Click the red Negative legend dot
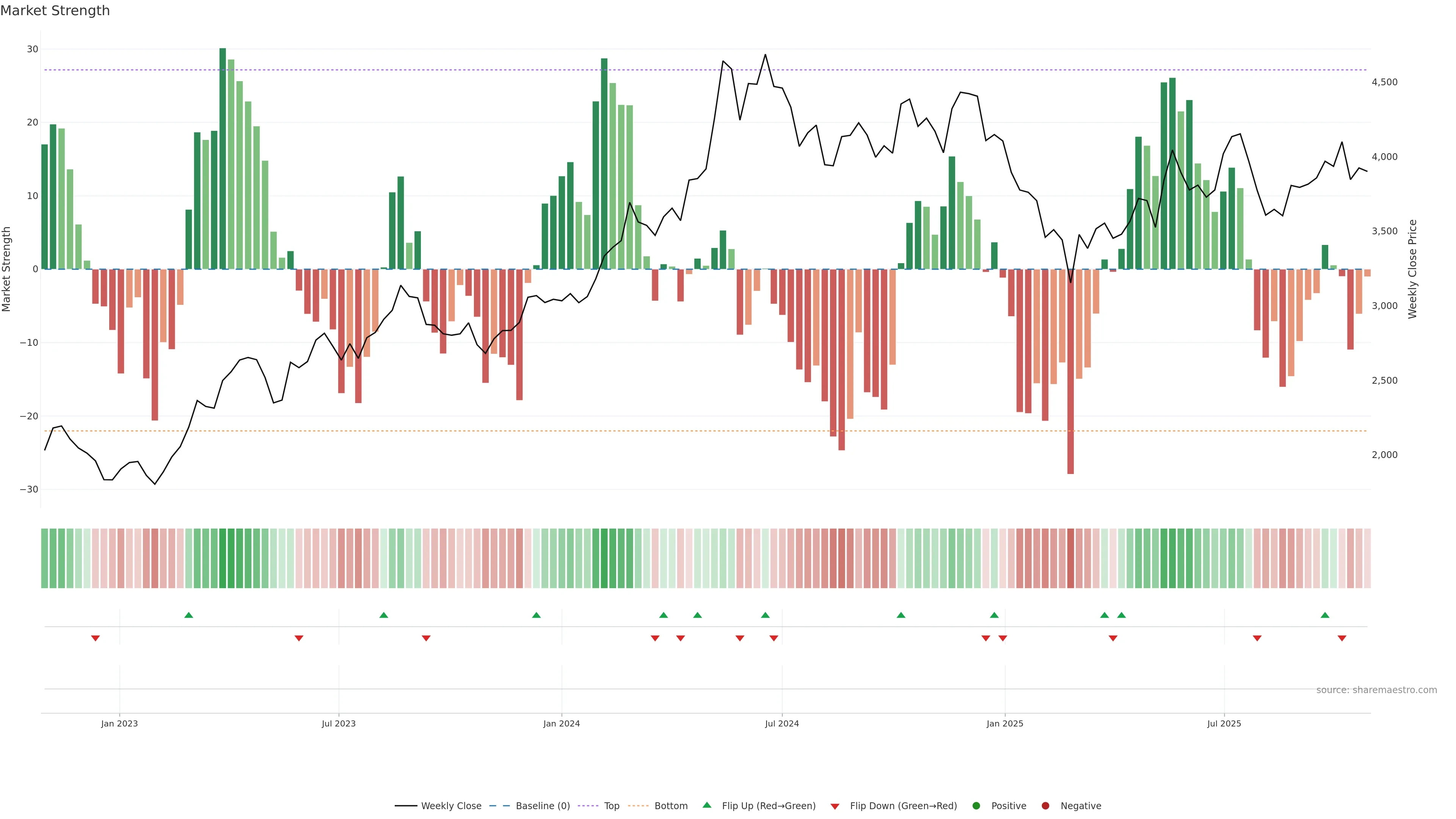This screenshot has height=819, width=1456. [1045, 806]
